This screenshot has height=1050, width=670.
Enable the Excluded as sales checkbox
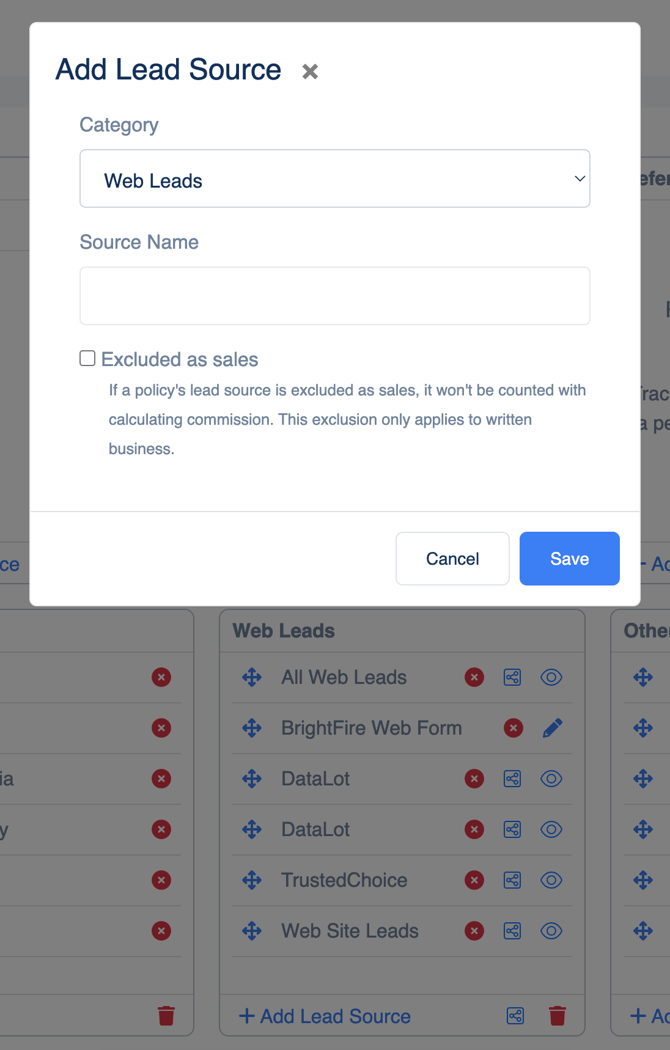87,358
